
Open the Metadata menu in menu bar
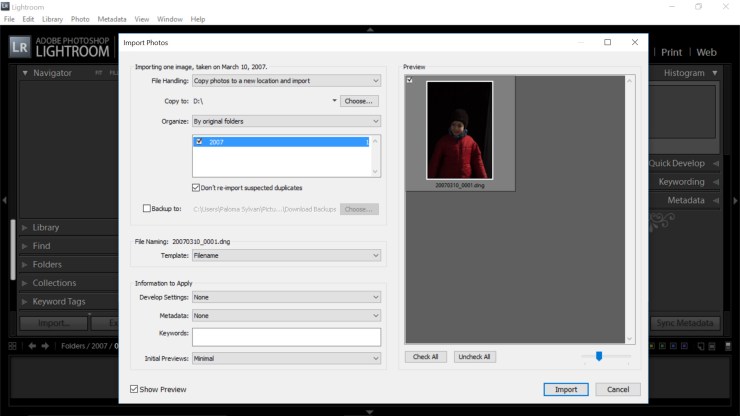[112, 19]
